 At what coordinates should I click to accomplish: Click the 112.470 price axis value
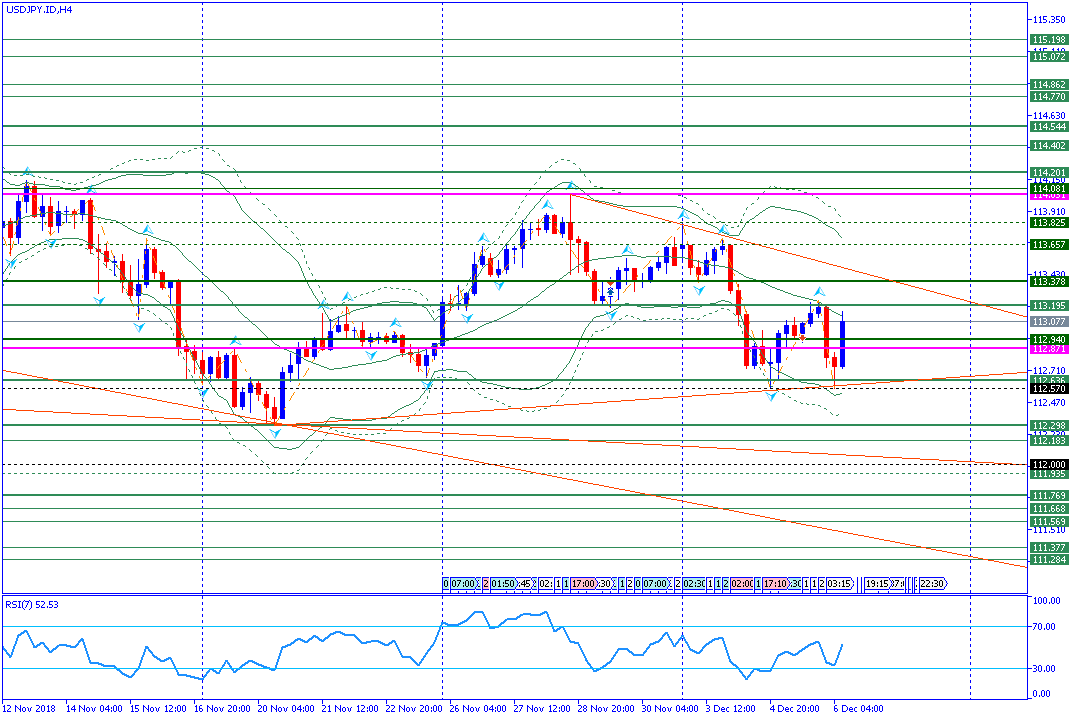(1050, 402)
